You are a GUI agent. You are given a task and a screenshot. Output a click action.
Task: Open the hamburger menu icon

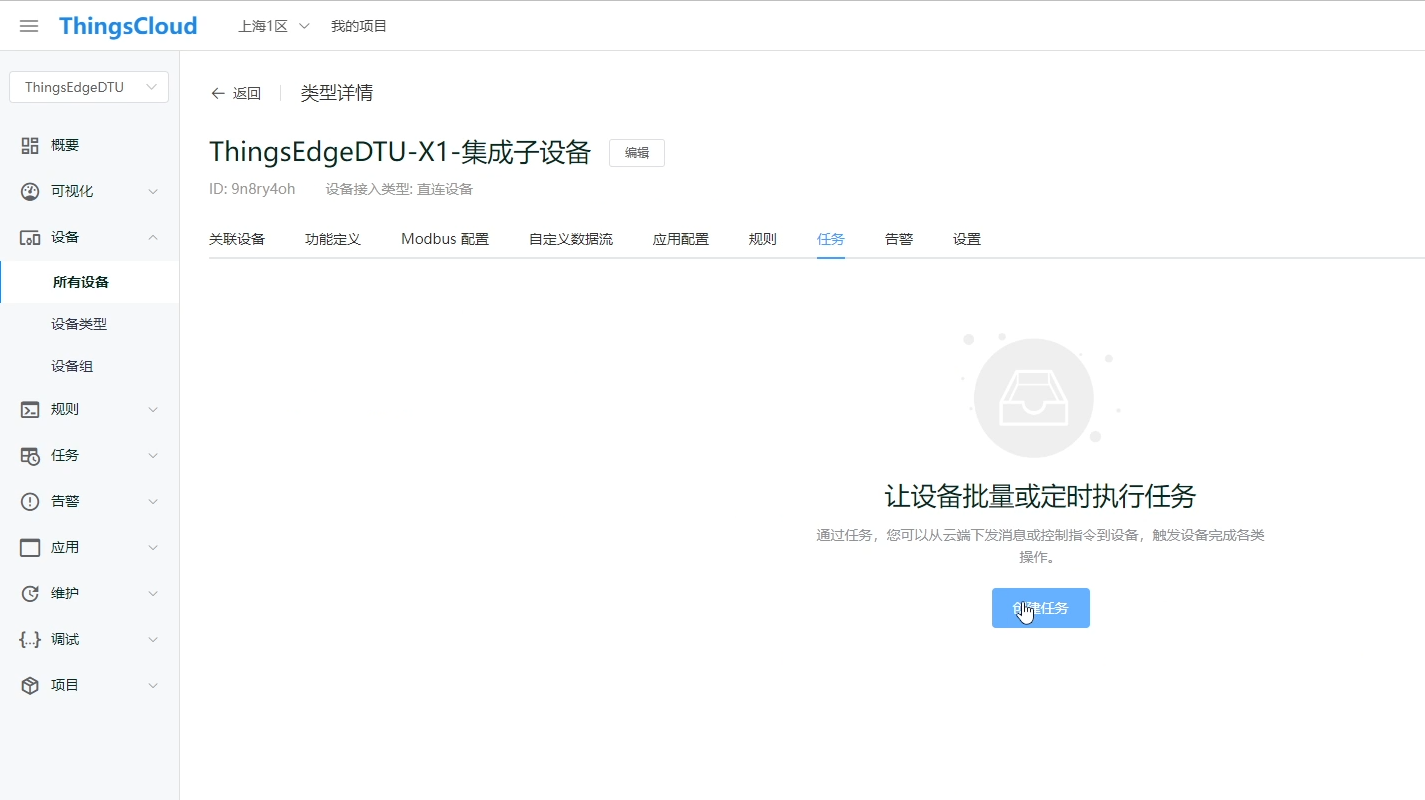coord(29,26)
